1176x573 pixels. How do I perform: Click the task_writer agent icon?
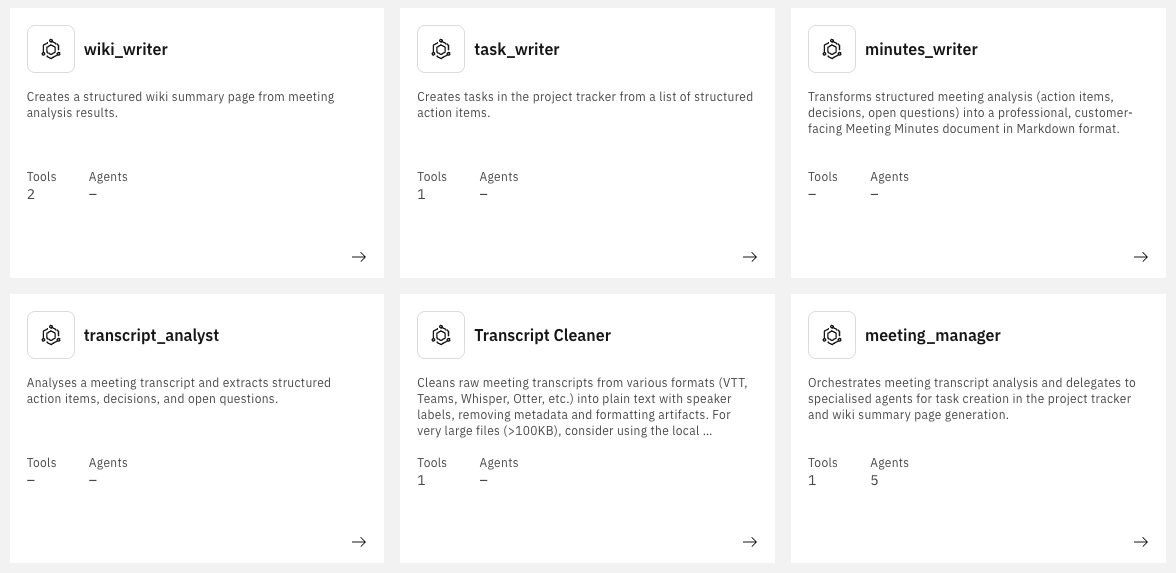pos(441,49)
